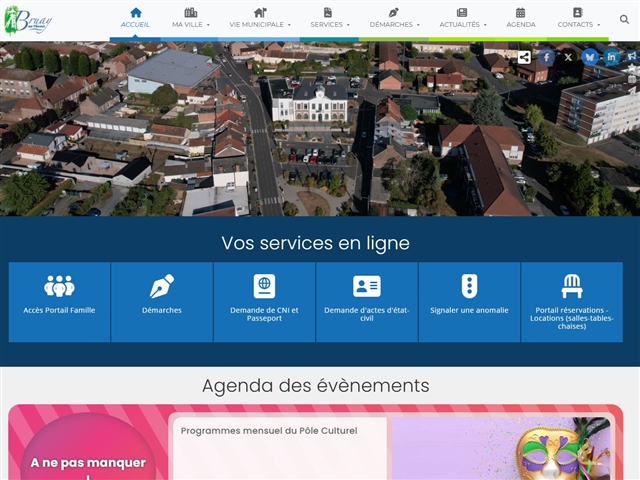Open Portail réservations - Locations link
This screenshot has height=480, width=640.
click(572, 318)
